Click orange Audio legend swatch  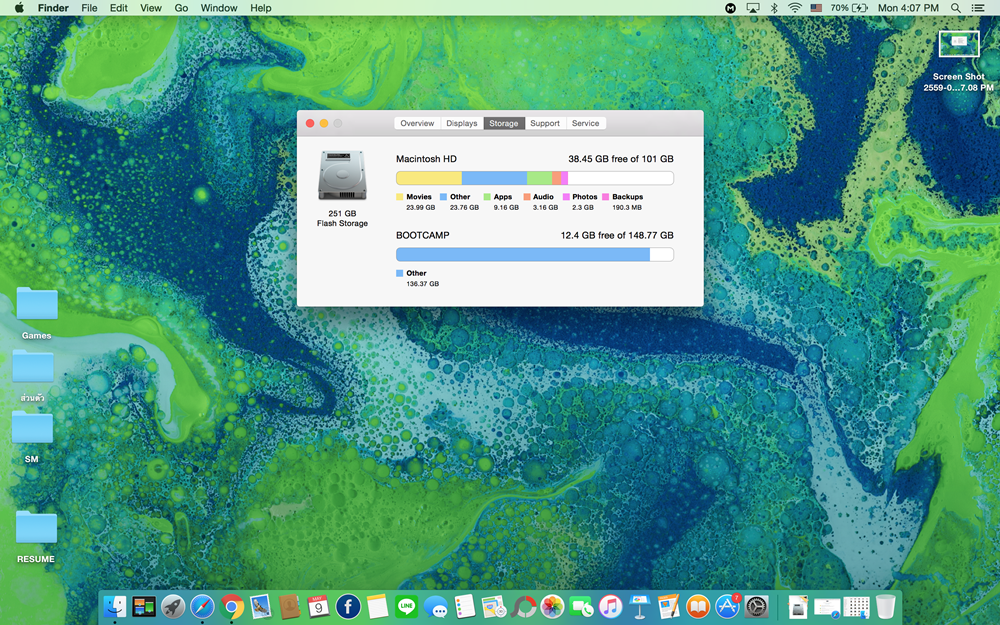[x=527, y=197]
